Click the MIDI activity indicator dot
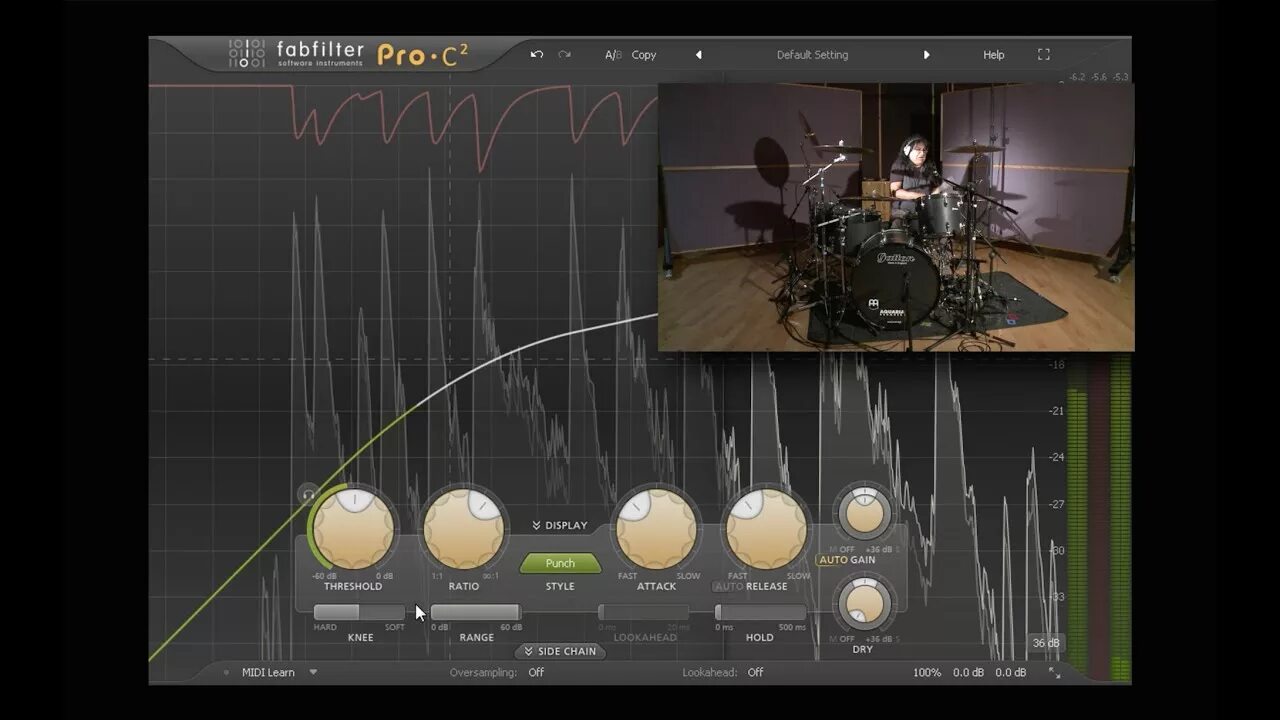The image size is (1280, 720). click(226, 673)
